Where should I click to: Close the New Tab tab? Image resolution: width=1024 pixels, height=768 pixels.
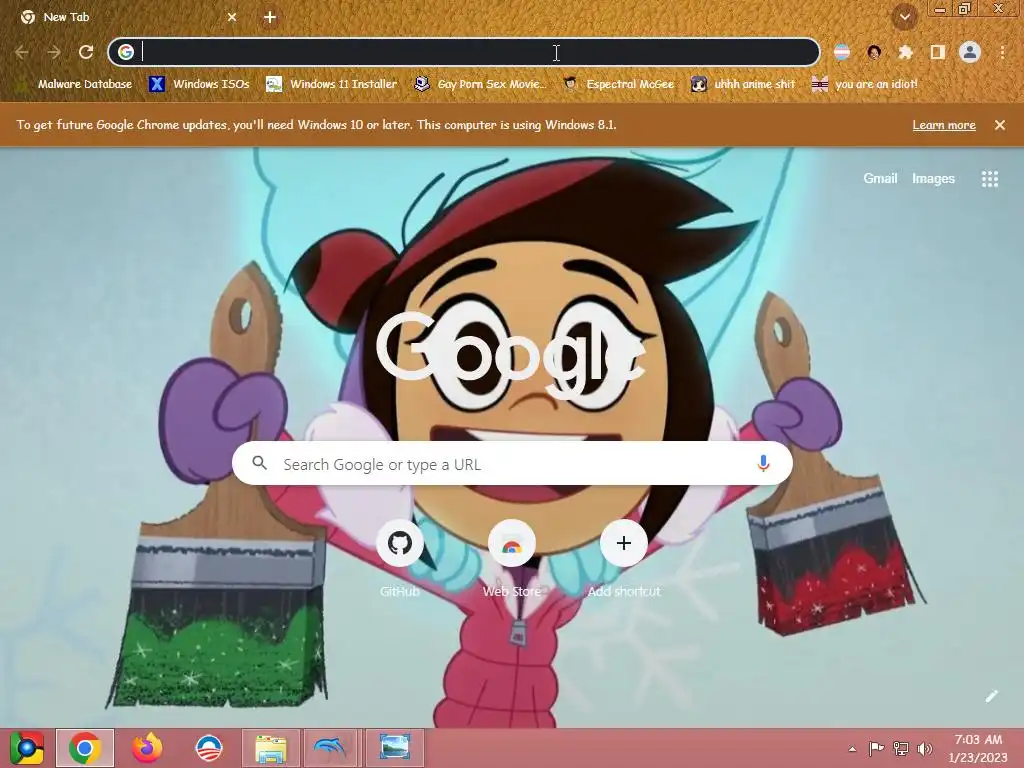(232, 18)
